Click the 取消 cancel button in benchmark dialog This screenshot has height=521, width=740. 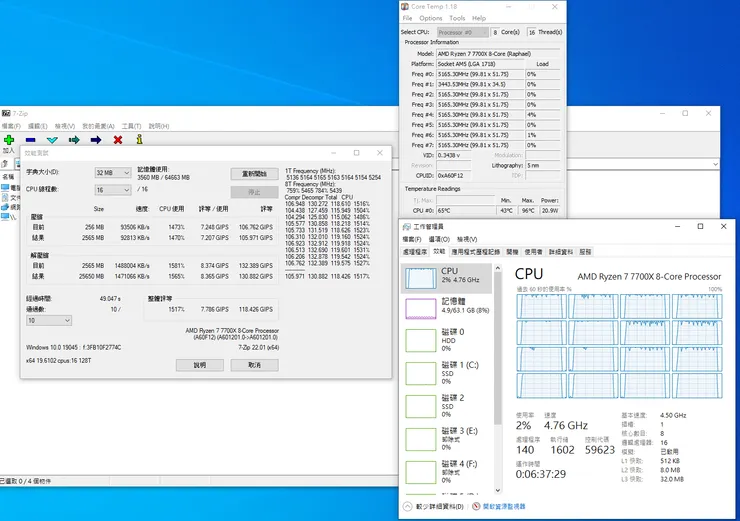[254, 365]
